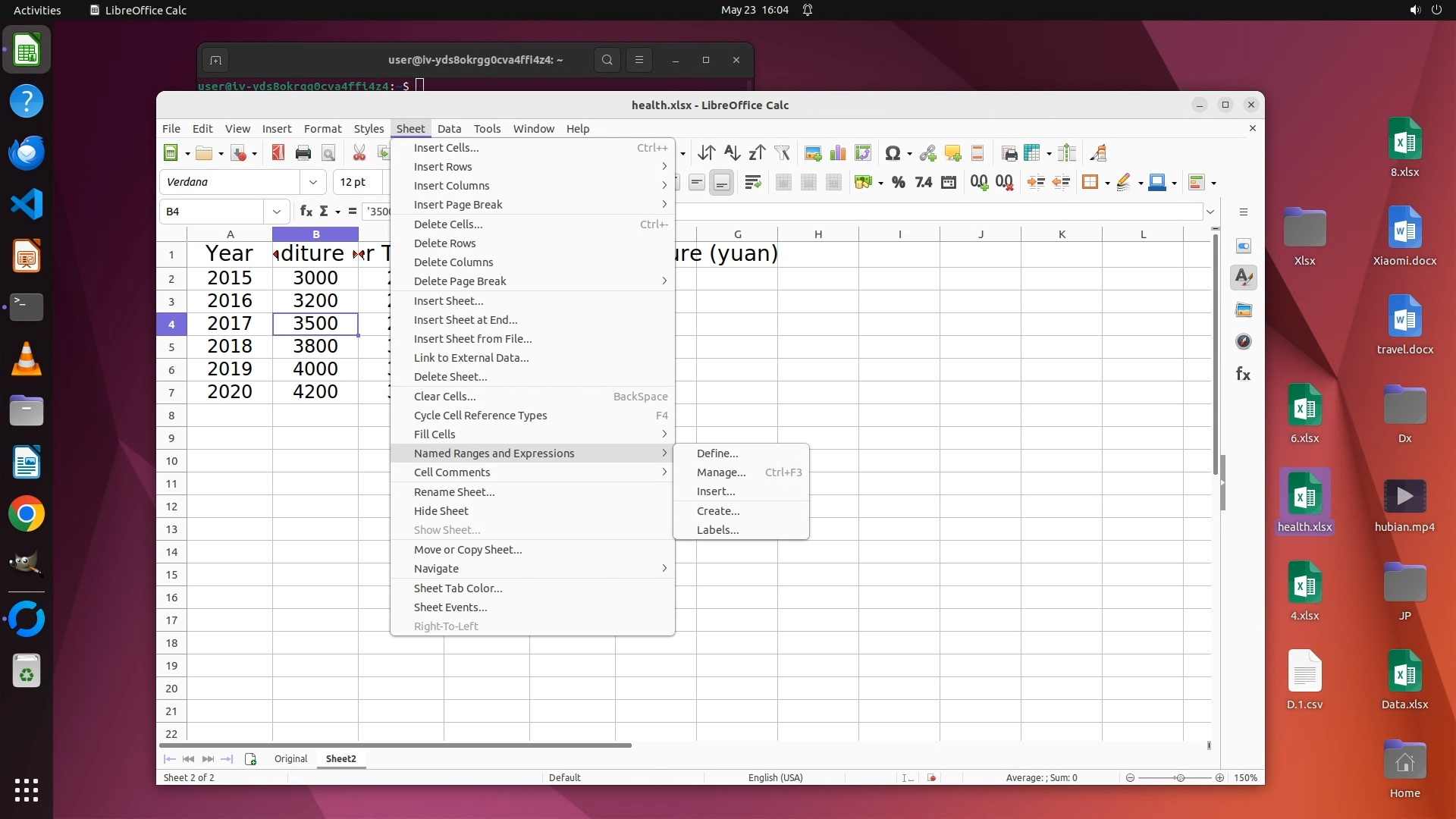This screenshot has width=1456, height=819.
Task: Toggle the Align Bottom button
Action: (722, 182)
